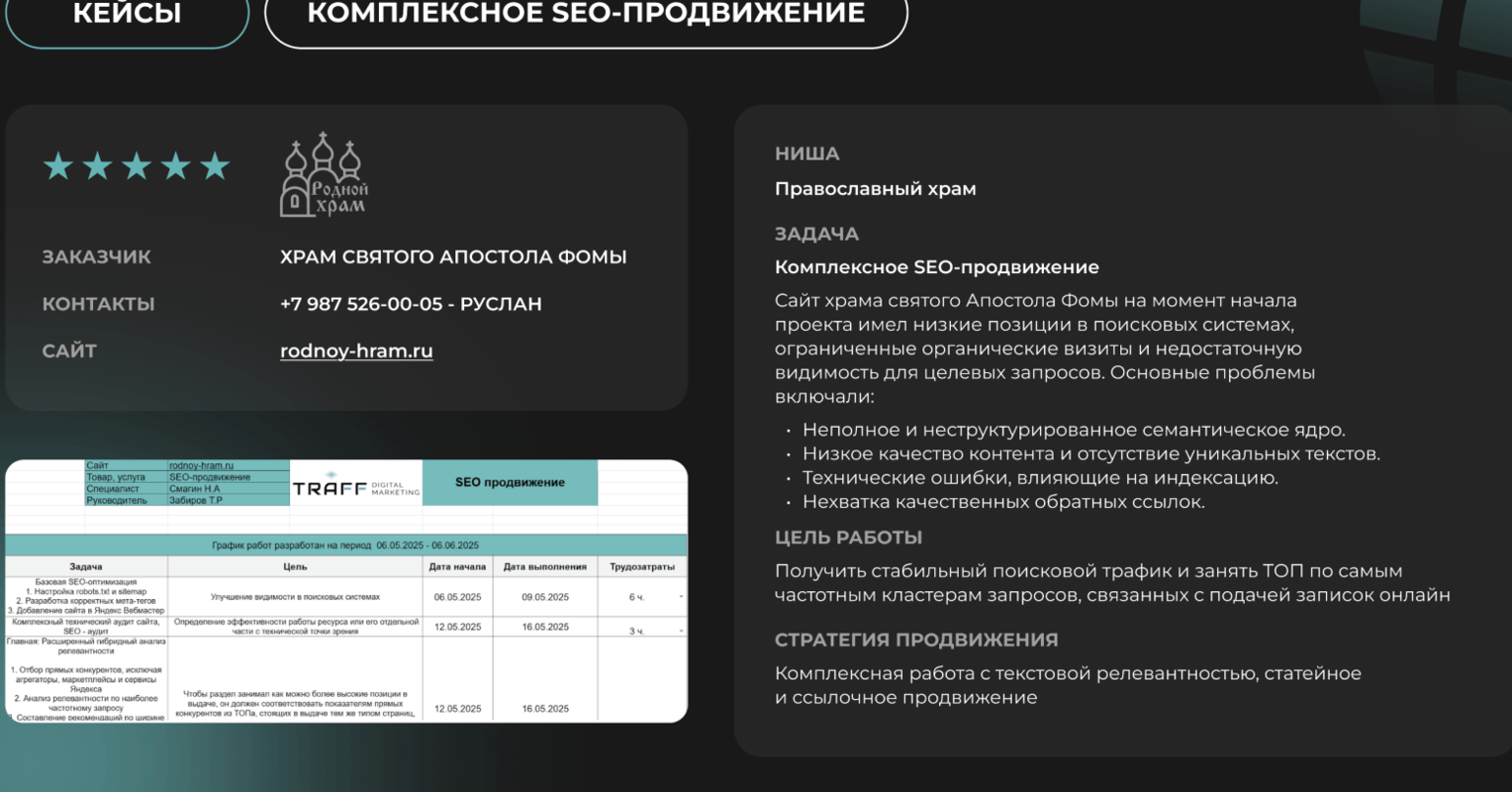
Task: Click the 09.05.2025 completion date cell
Action: point(545,597)
